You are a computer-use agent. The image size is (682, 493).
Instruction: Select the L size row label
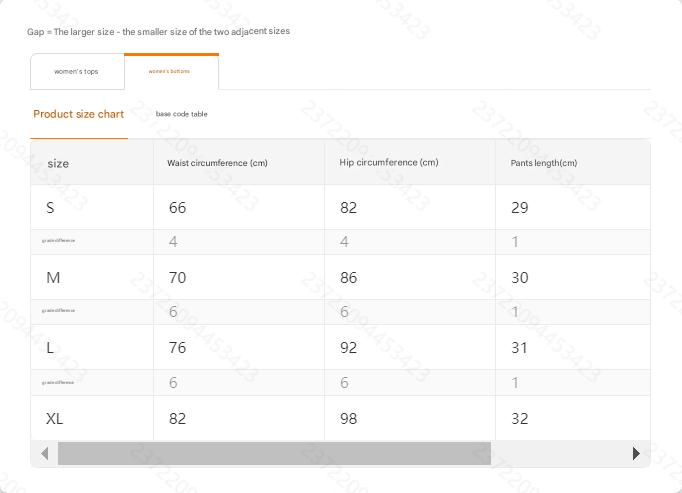[x=50, y=348]
